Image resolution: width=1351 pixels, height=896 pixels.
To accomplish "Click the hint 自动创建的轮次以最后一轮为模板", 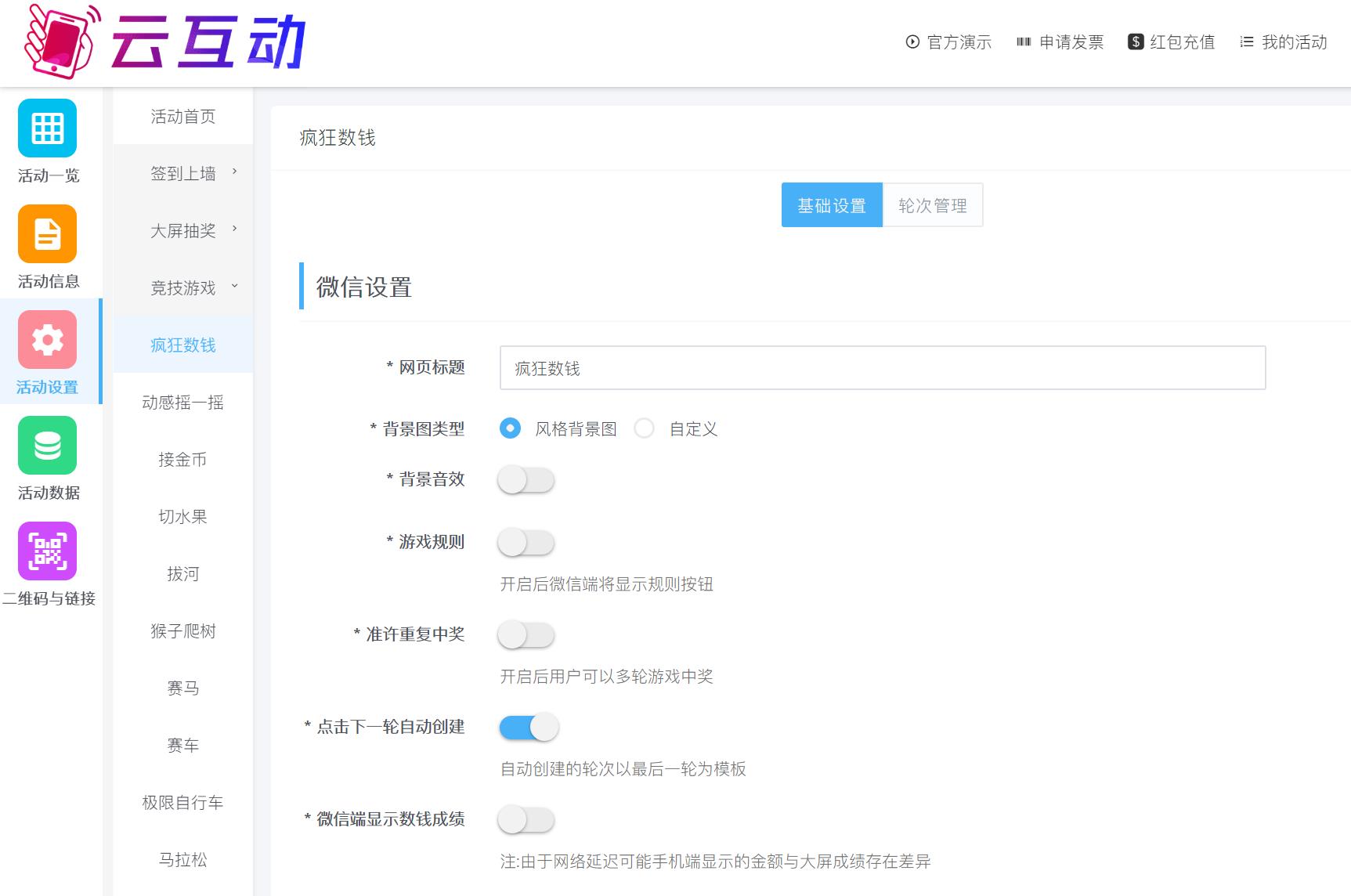I will pyautogui.click(x=623, y=769).
